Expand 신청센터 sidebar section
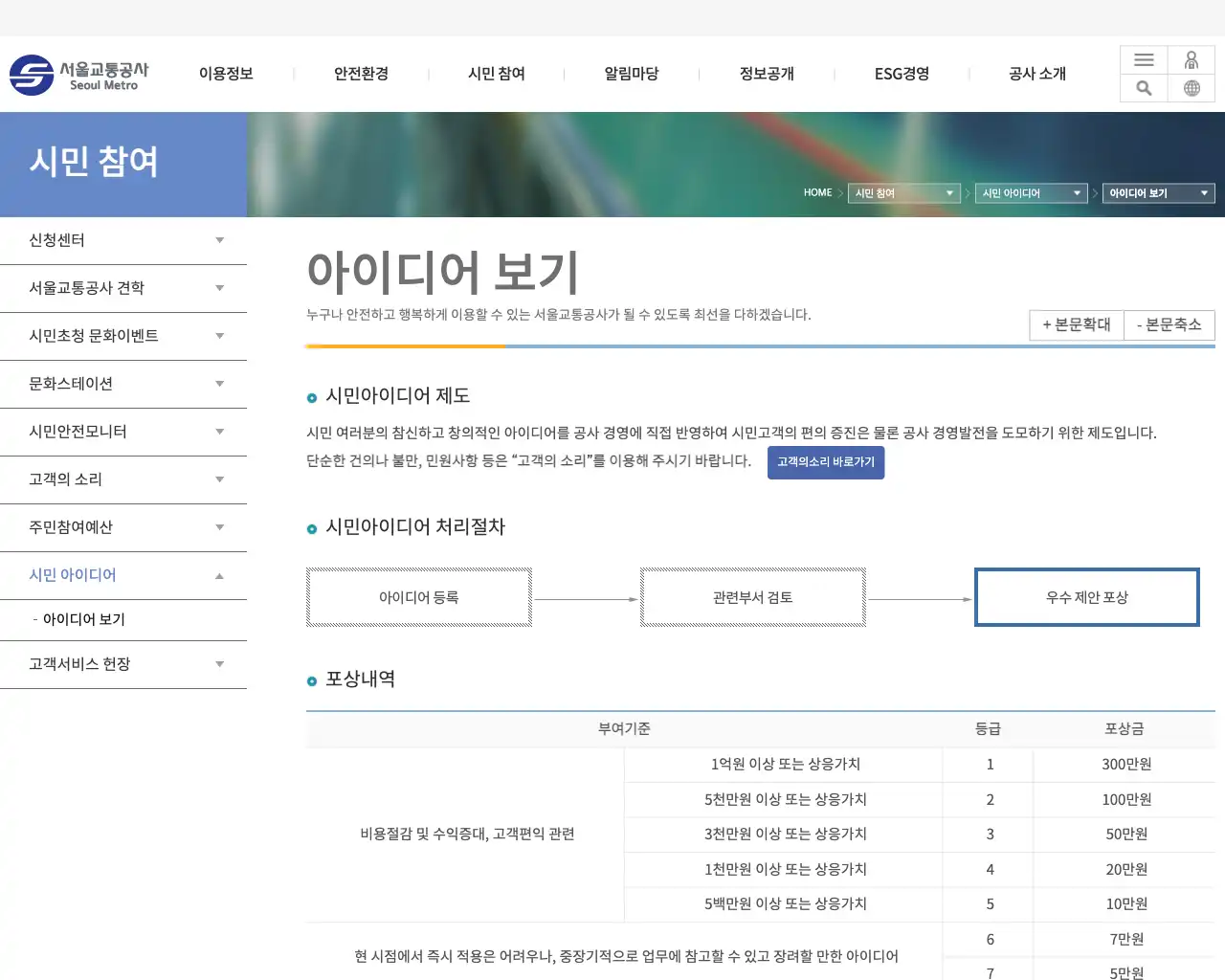1225x980 pixels. click(x=123, y=241)
